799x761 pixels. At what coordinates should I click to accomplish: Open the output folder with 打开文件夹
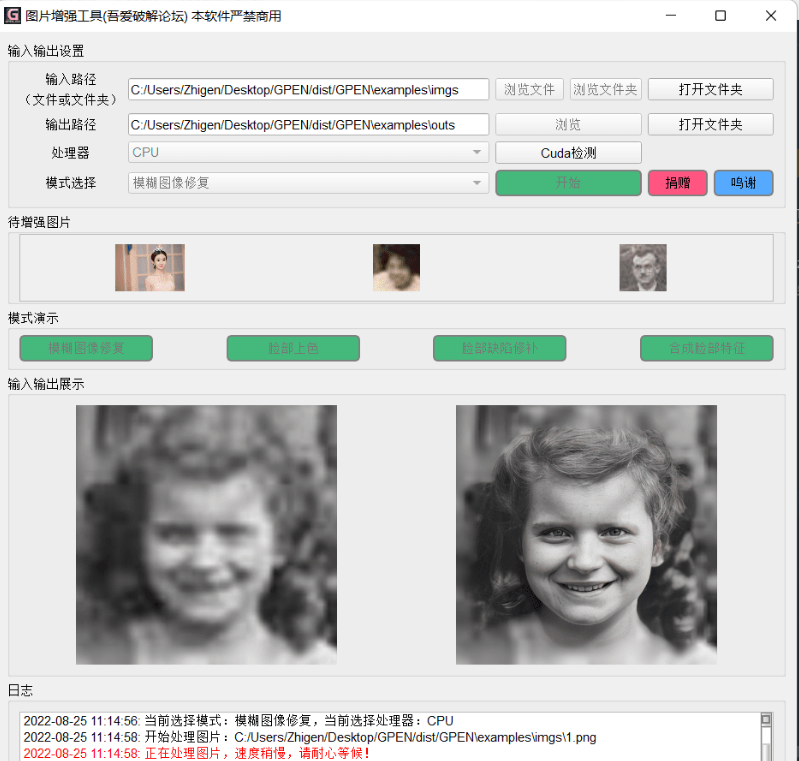point(710,124)
